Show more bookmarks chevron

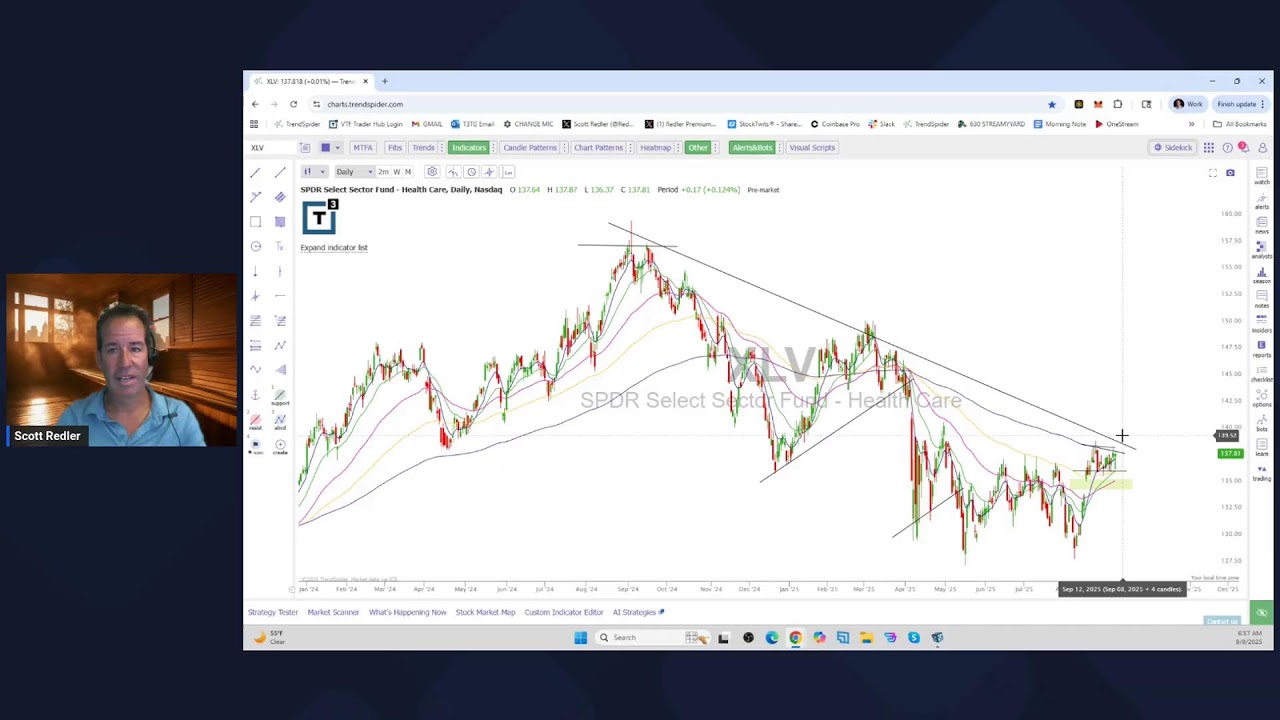(1190, 124)
